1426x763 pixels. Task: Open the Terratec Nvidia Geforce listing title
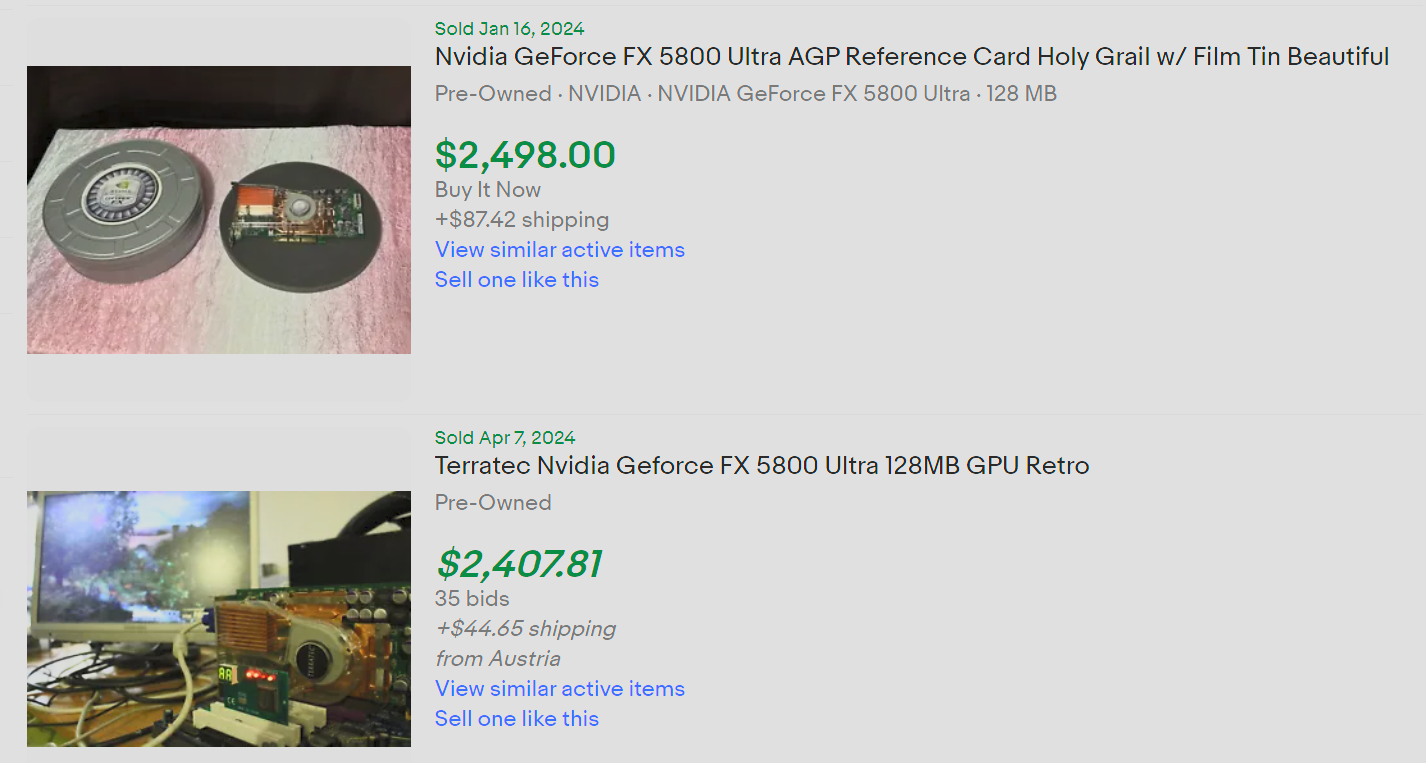(761, 466)
